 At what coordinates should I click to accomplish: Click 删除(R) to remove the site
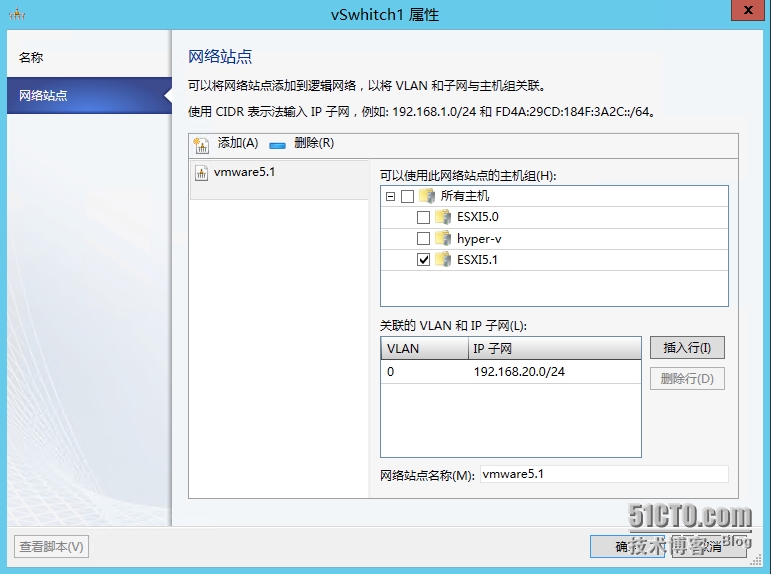(x=314, y=143)
